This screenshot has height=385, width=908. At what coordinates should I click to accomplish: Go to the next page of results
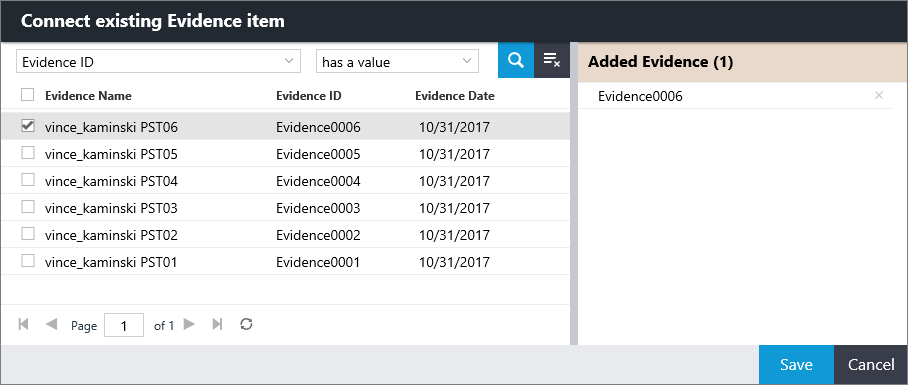click(x=189, y=324)
